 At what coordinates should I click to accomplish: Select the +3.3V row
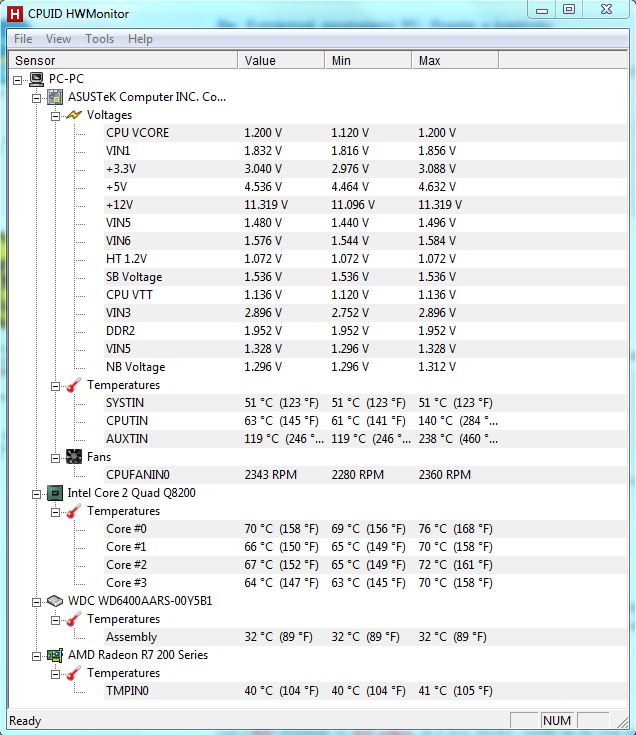pos(366,169)
